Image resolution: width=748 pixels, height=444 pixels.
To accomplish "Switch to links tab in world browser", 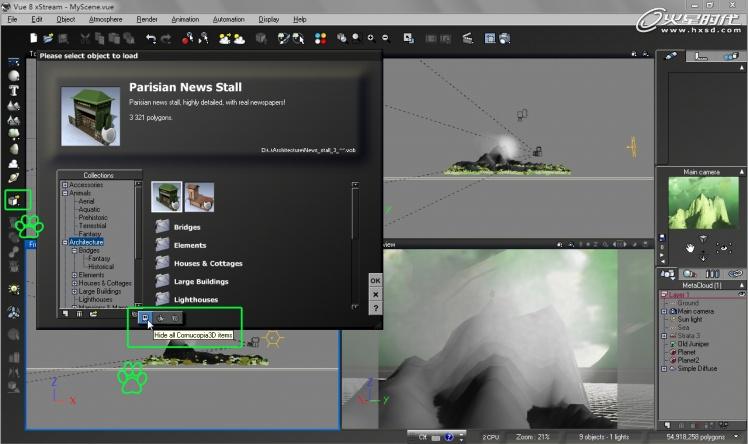I will (735, 274).
